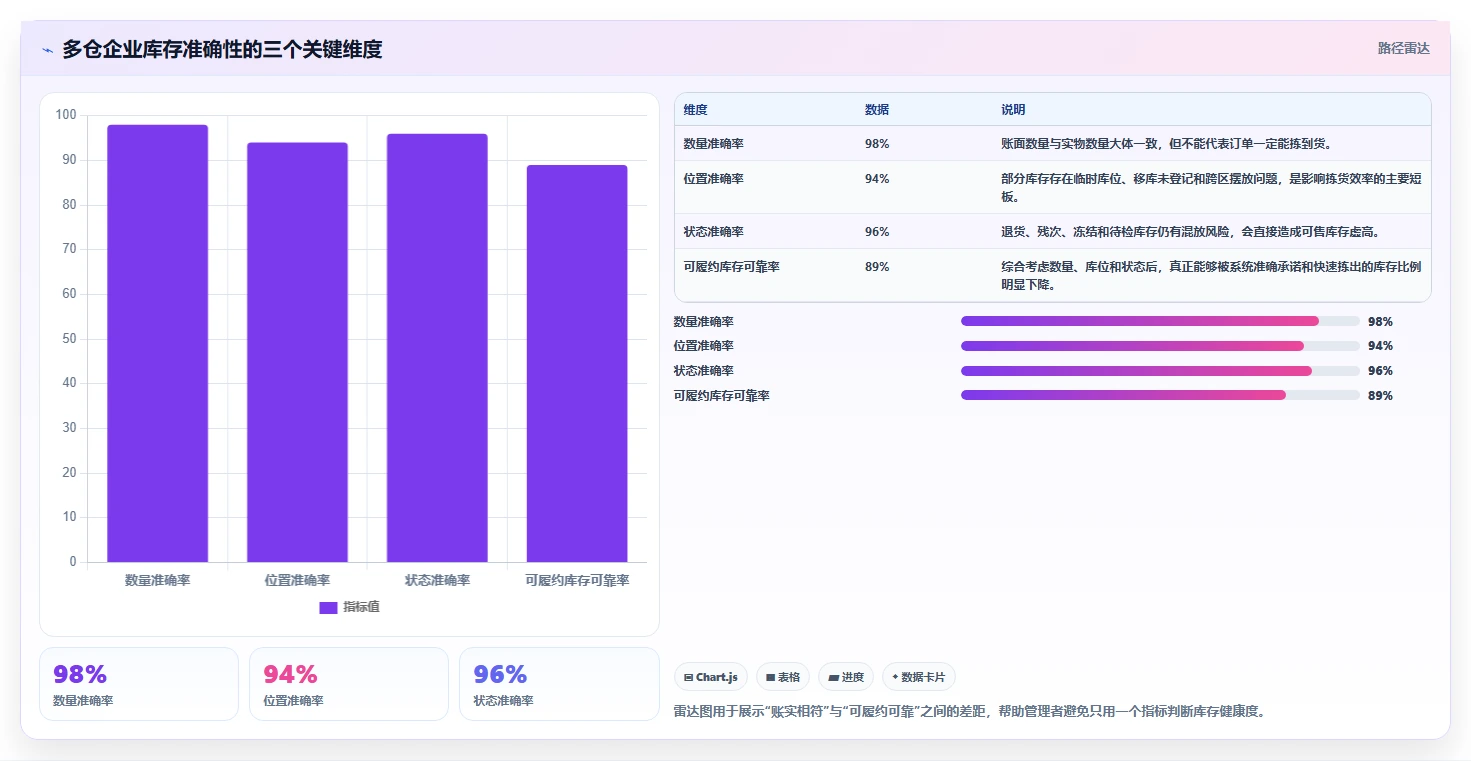
Task: Click the footer note starting 雷达图用于展示
Action: click(970, 712)
